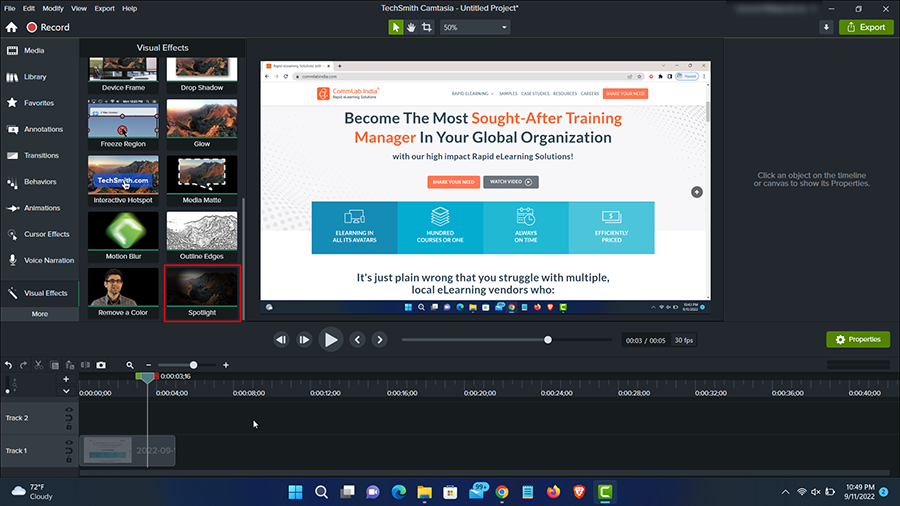This screenshot has height=506, width=900.
Task: Toggle Track 1 visibility eye icon
Action: pyautogui.click(x=69, y=443)
